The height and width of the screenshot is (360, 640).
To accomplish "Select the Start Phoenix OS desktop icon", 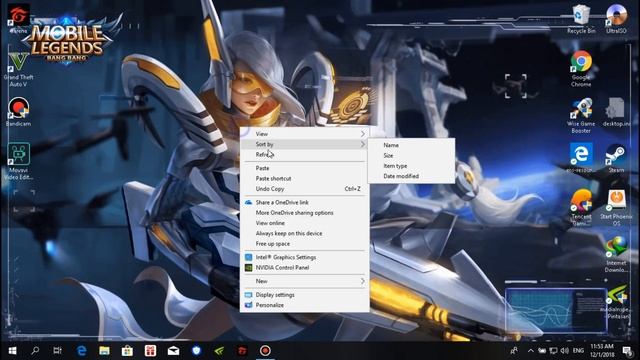I will [x=616, y=208].
